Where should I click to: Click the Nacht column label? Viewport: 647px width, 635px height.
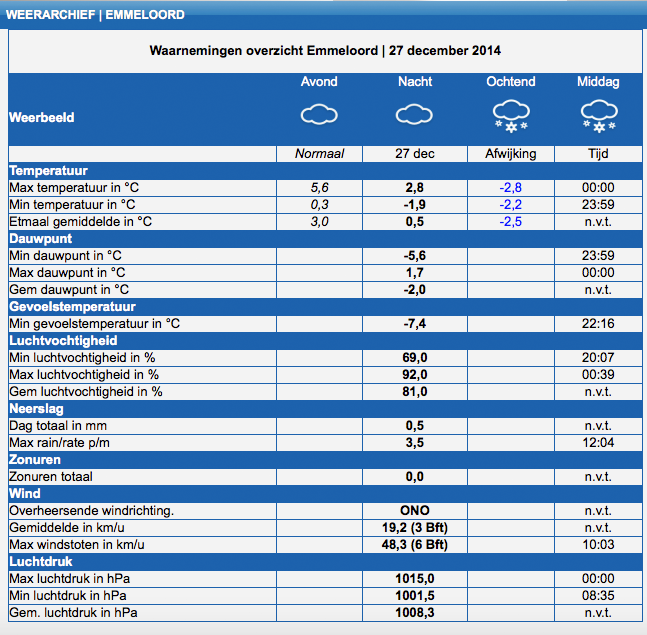(415, 82)
